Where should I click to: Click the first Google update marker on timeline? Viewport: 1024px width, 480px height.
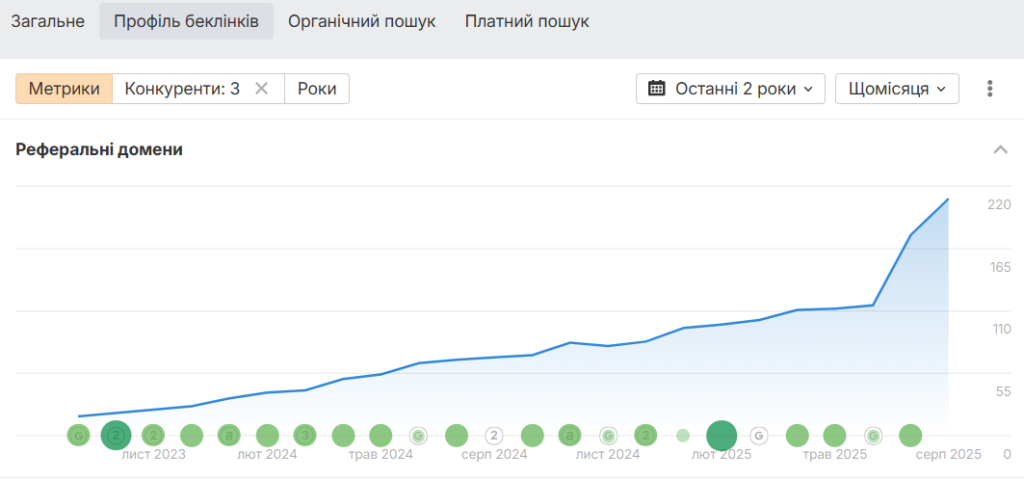click(x=78, y=435)
